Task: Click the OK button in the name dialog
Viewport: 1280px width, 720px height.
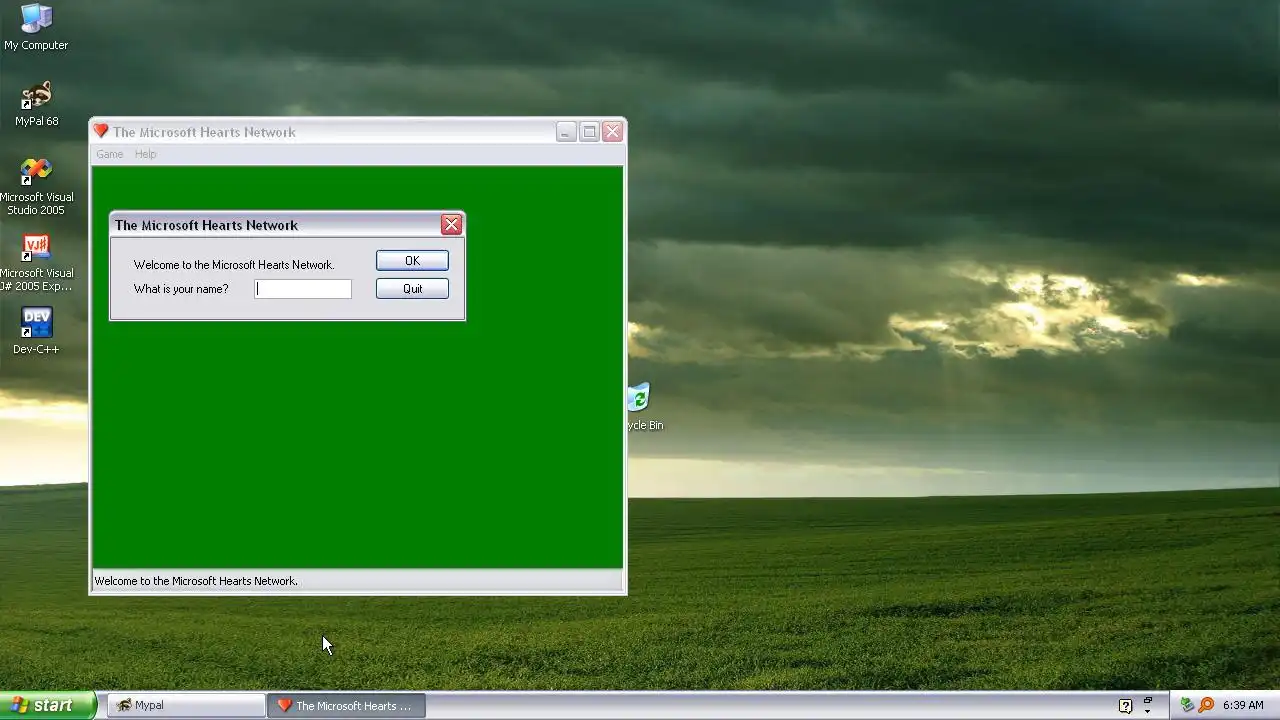Action: click(412, 261)
